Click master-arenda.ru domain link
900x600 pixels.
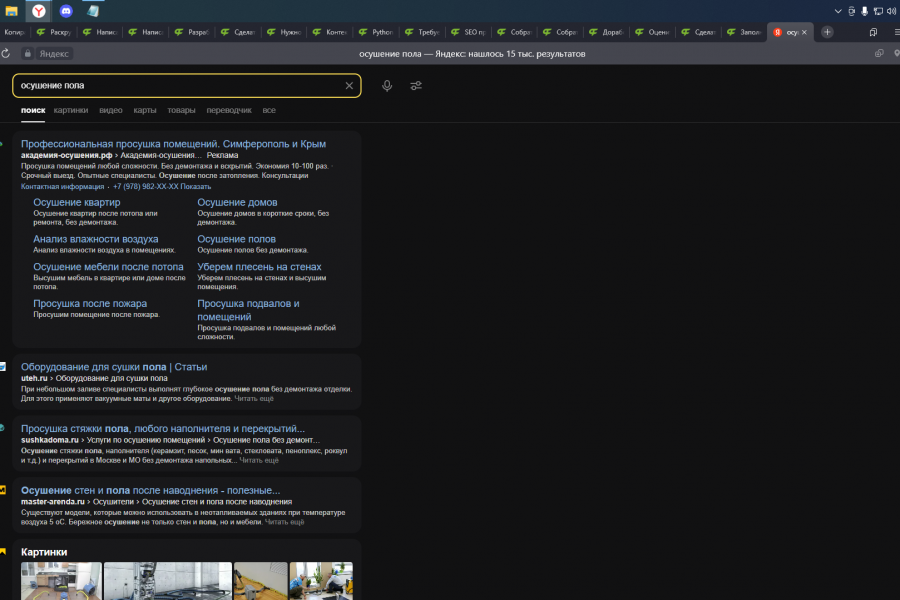[53, 502]
